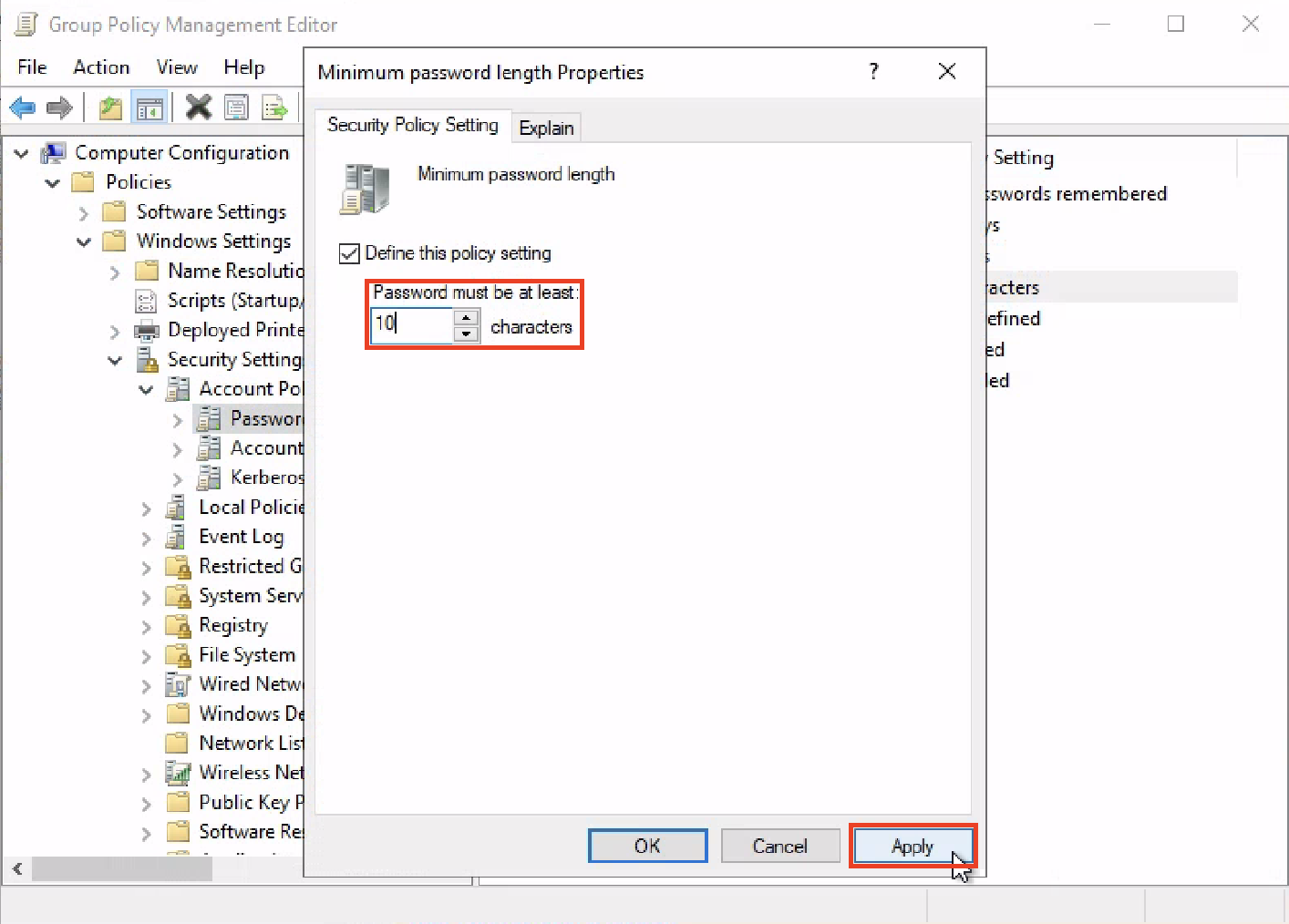Click the Apply button
This screenshot has width=1289, height=924.
(x=913, y=847)
